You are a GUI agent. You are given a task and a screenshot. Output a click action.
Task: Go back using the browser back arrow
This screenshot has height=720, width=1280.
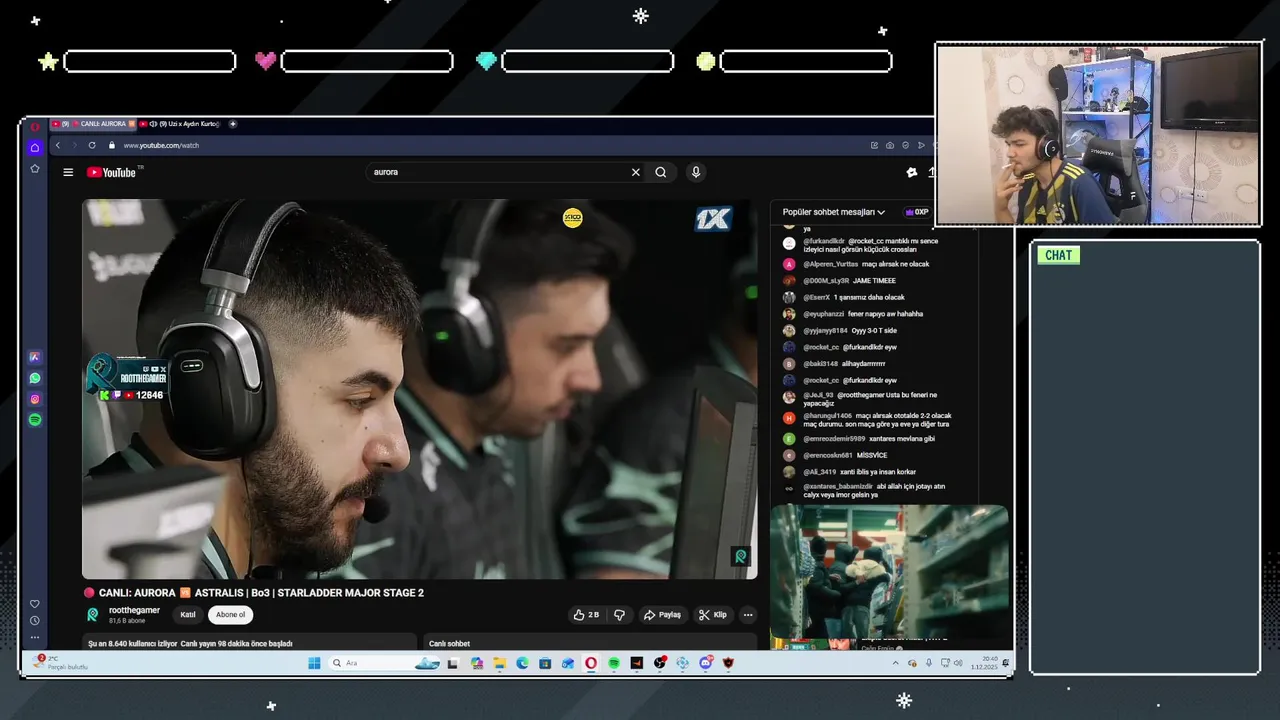click(x=57, y=145)
